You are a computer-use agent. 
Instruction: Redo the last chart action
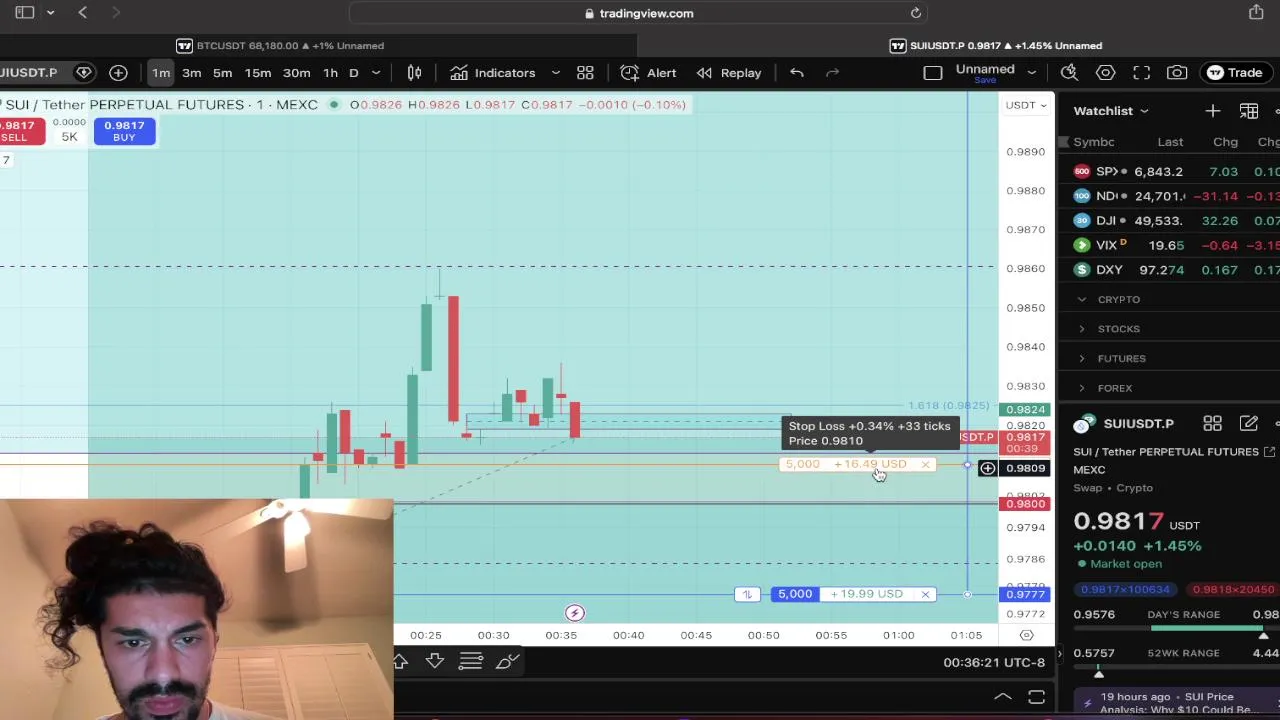pos(832,72)
